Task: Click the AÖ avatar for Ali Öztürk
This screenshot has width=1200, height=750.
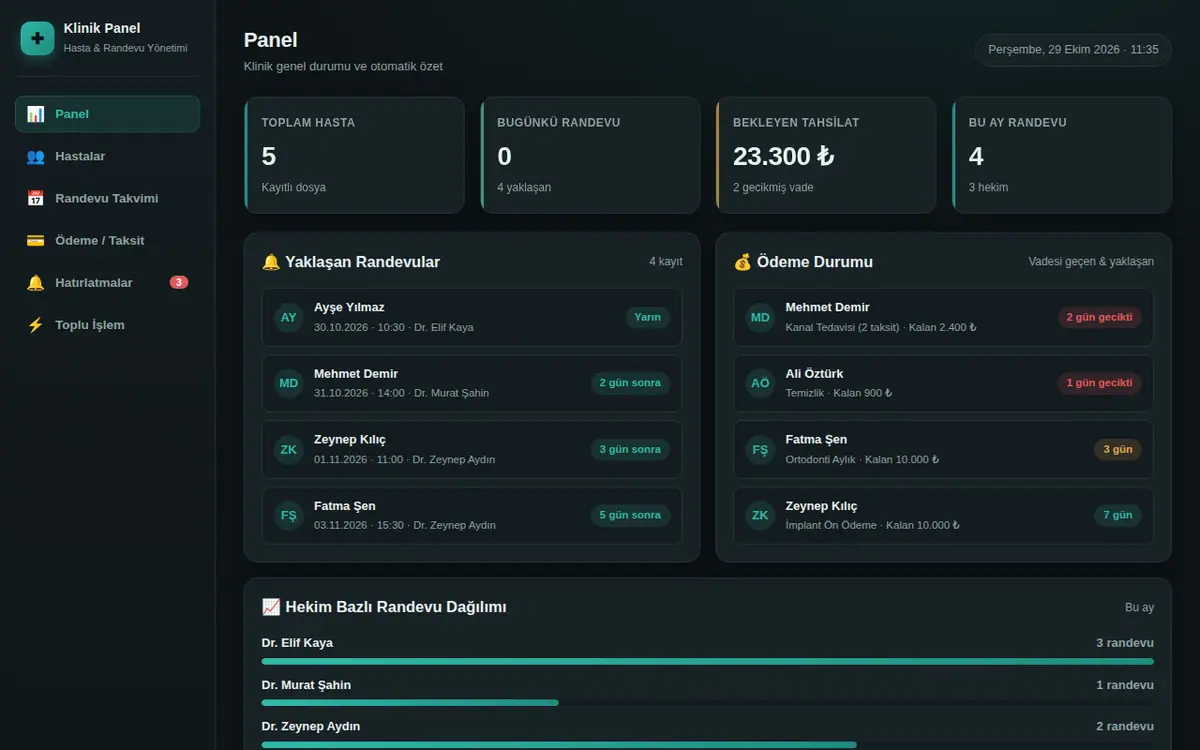Action: click(760, 383)
